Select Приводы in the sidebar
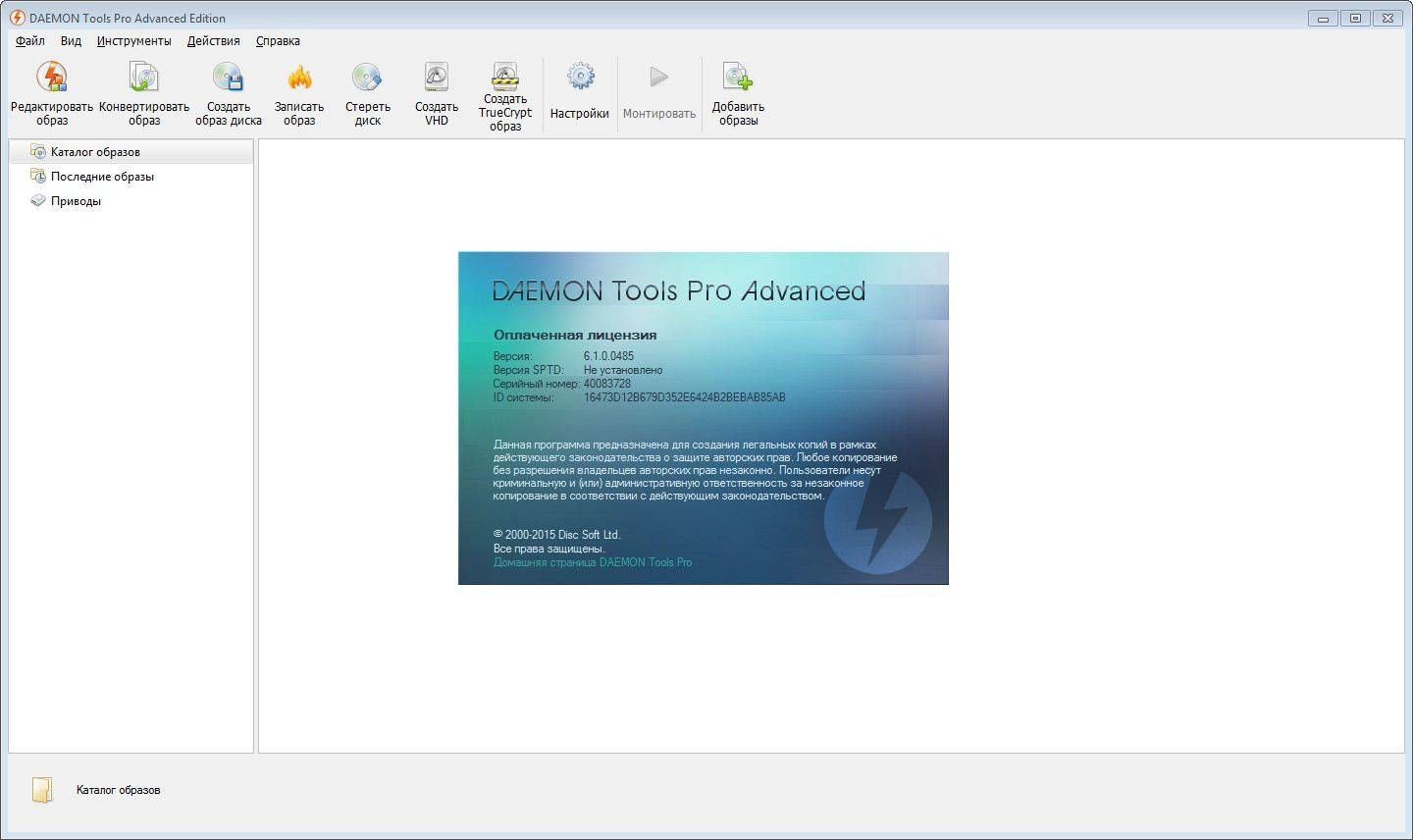Image resolution: width=1413 pixels, height=840 pixels. pyautogui.click(x=131, y=201)
